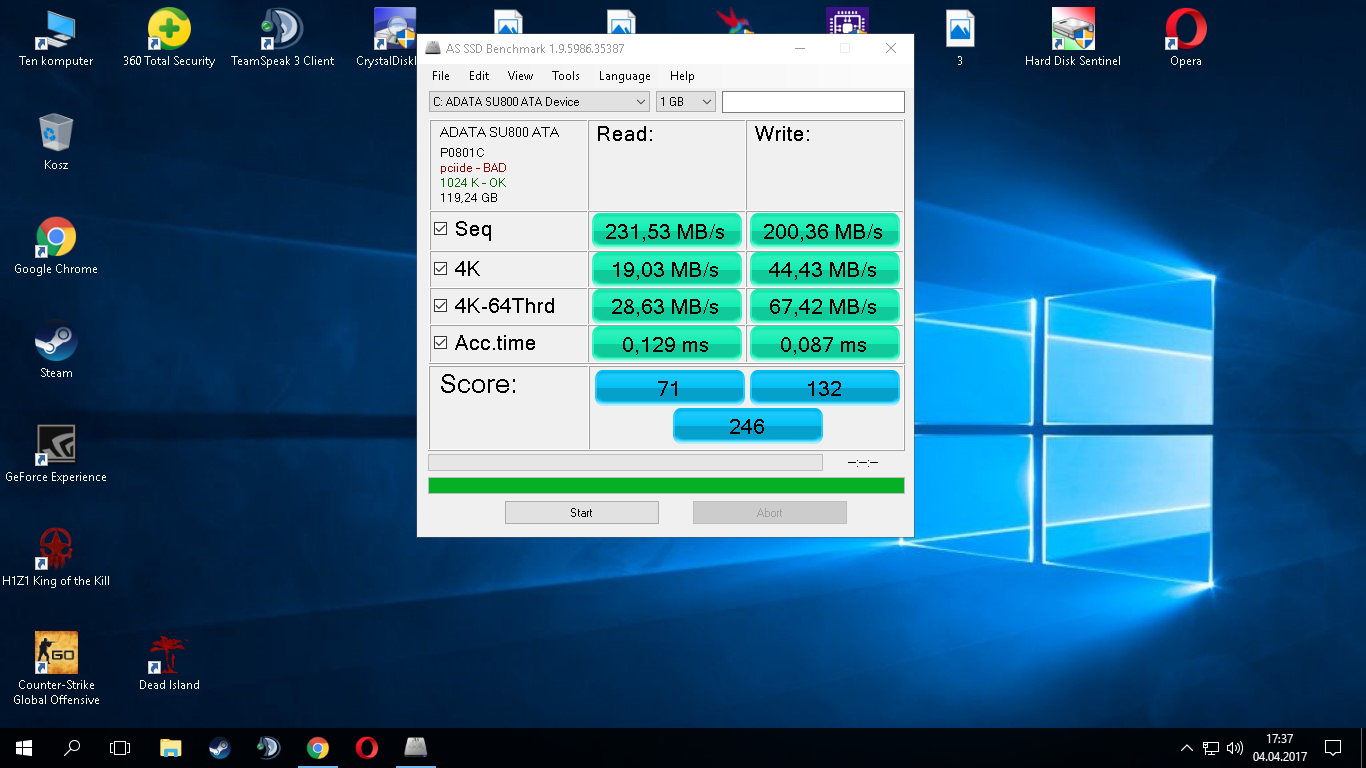Launch 360 Total Security from the desktop
The image size is (1366, 768).
pos(169,38)
